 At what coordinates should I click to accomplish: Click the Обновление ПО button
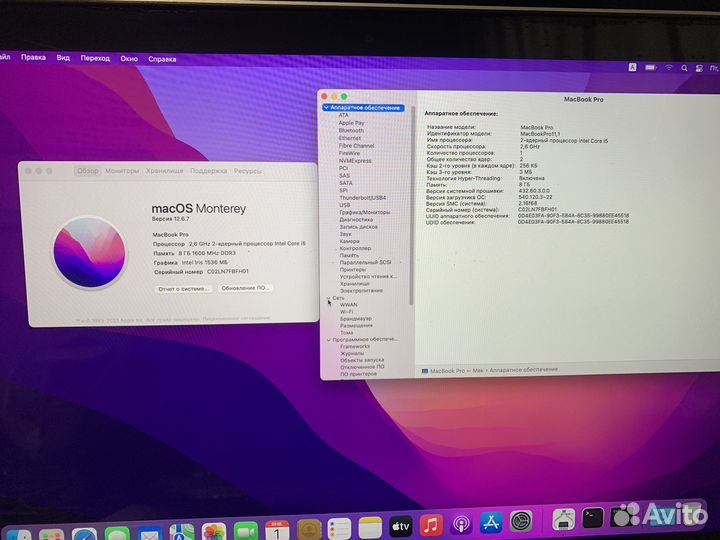click(x=245, y=288)
